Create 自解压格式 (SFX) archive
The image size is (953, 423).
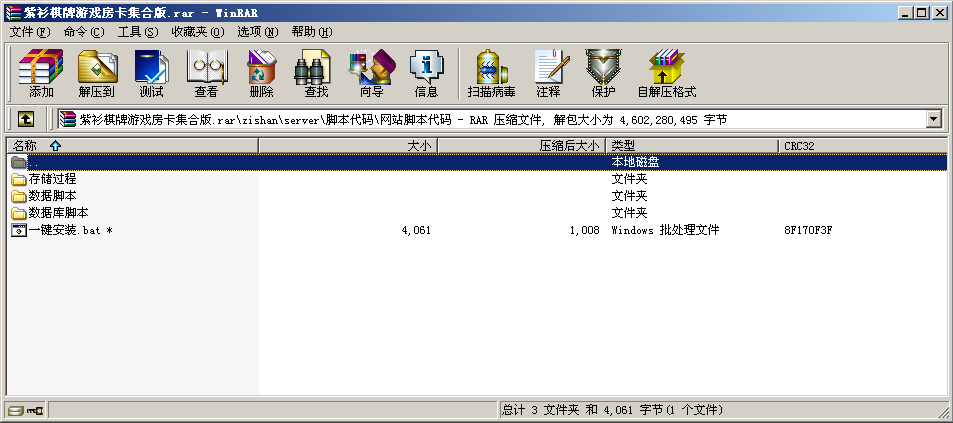click(x=666, y=73)
